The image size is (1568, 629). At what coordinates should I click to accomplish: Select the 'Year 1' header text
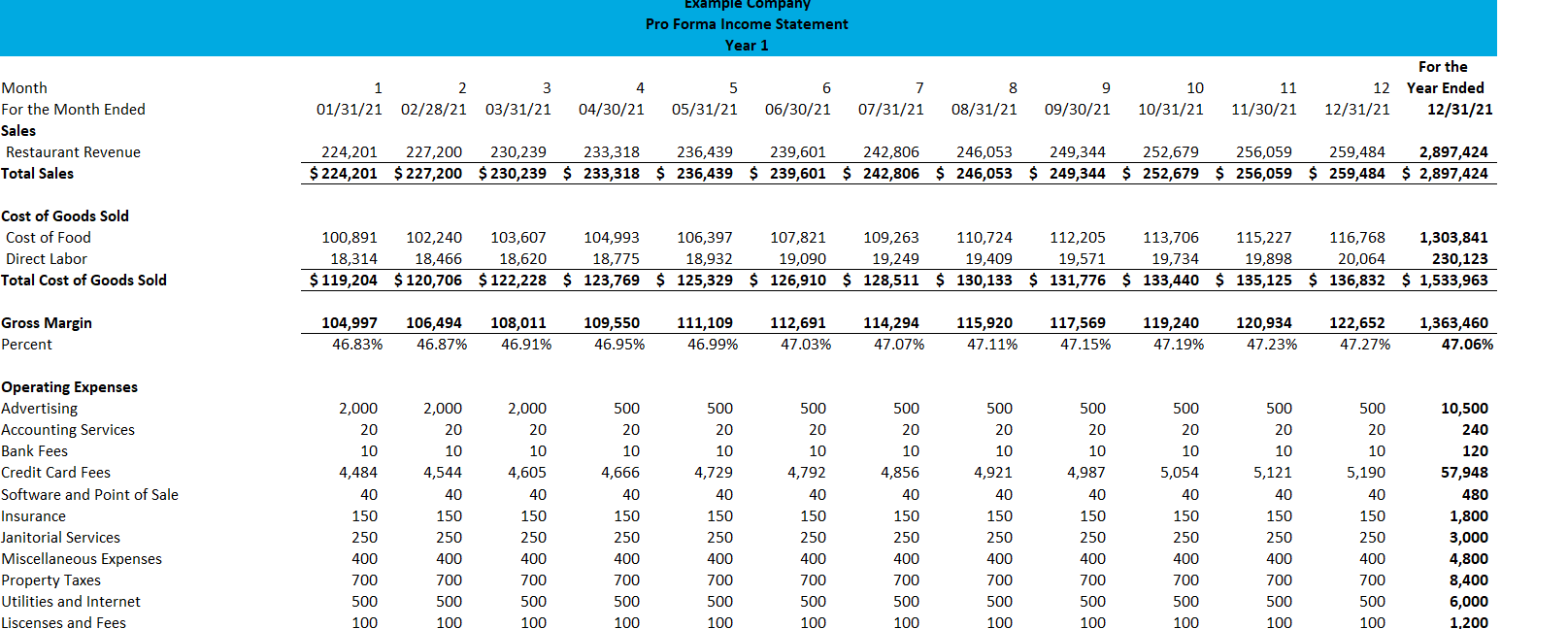click(747, 46)
